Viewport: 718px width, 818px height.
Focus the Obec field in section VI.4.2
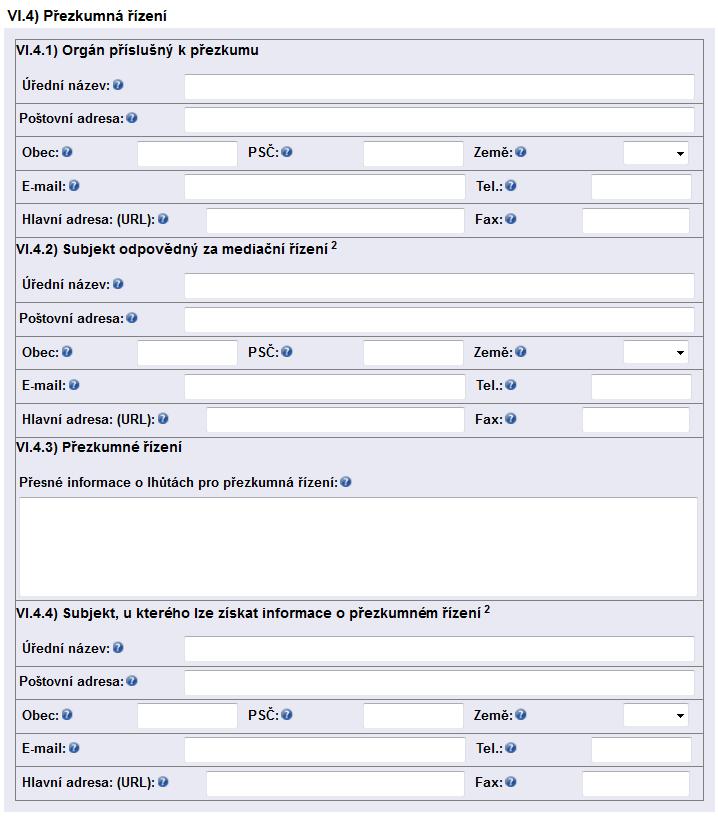coord(187,353)
